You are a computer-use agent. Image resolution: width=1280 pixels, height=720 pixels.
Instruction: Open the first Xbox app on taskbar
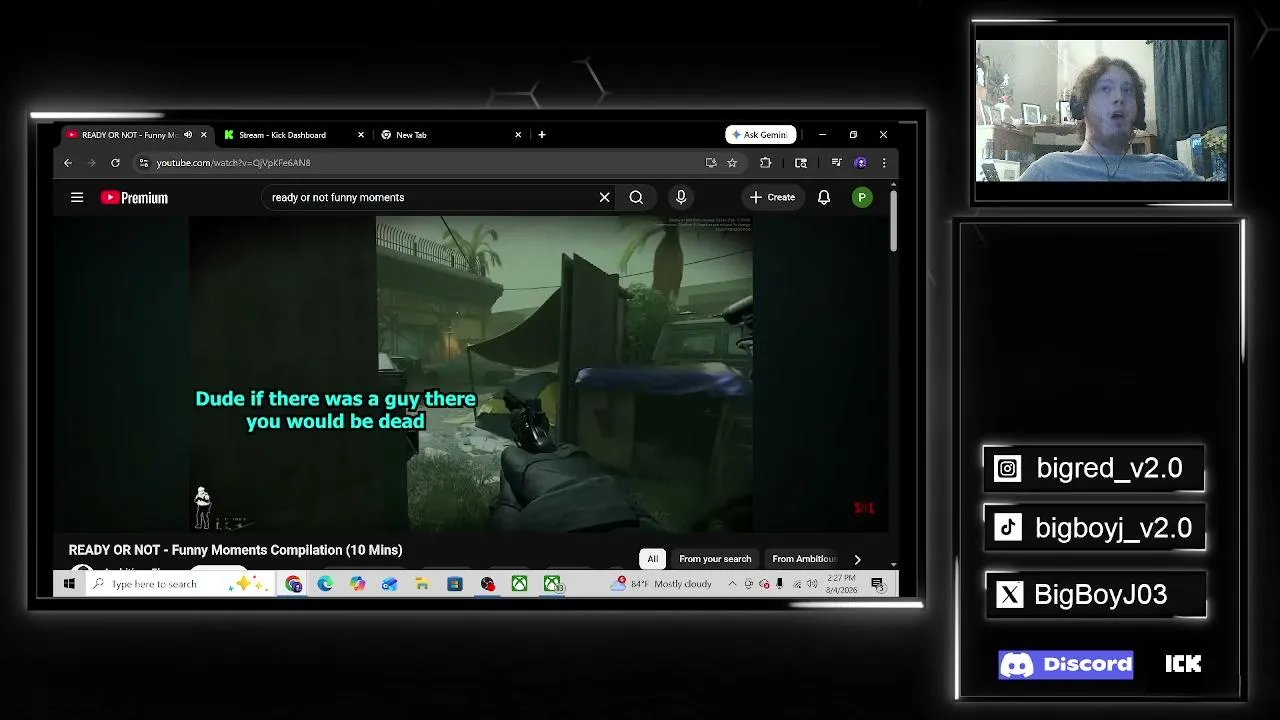pyautogui.click(x=519, y=584)
